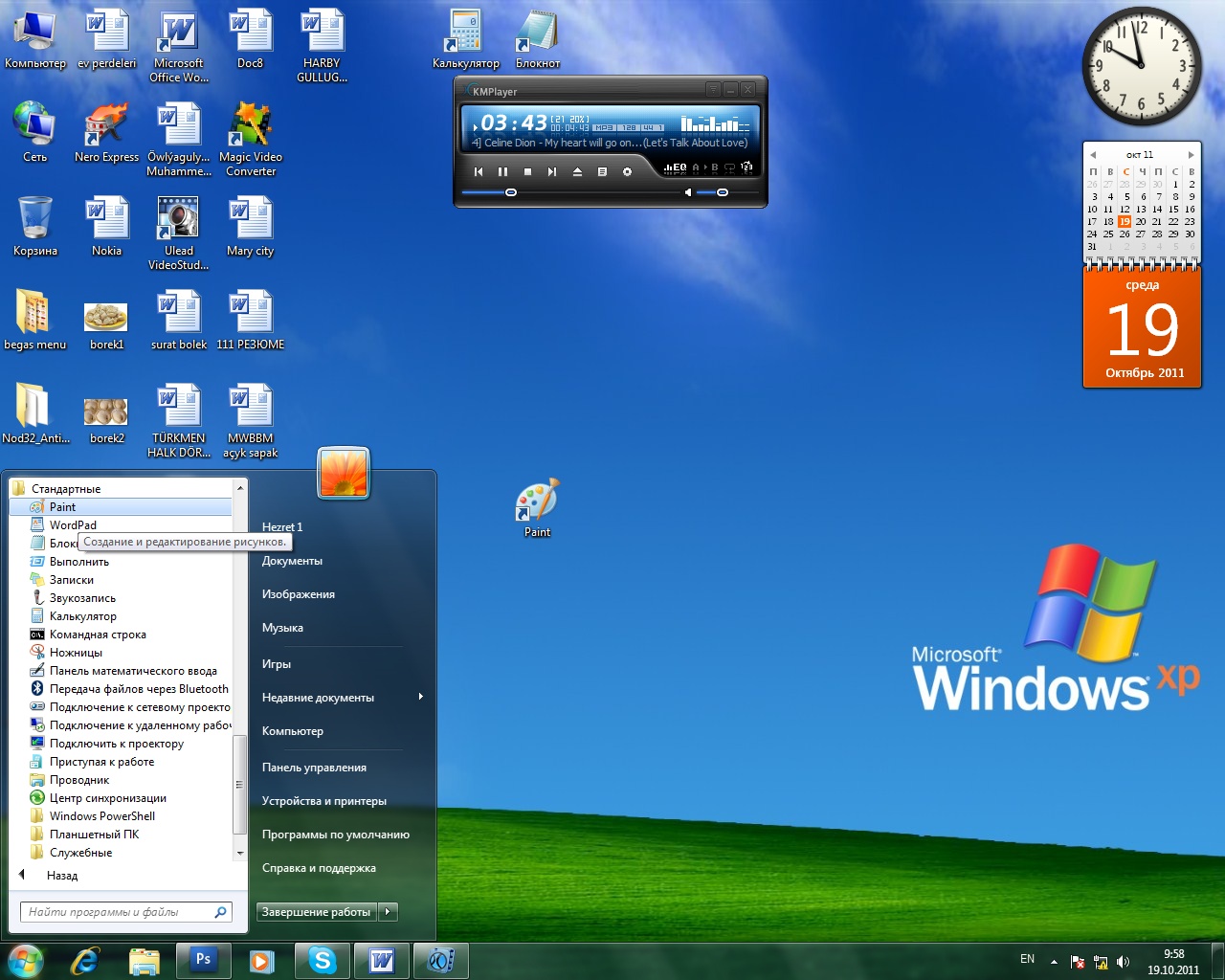This screenshot has width=1225, height=980.
Task: Select the Ulead VideoStudio desktop icon
Action: point(179,234)
